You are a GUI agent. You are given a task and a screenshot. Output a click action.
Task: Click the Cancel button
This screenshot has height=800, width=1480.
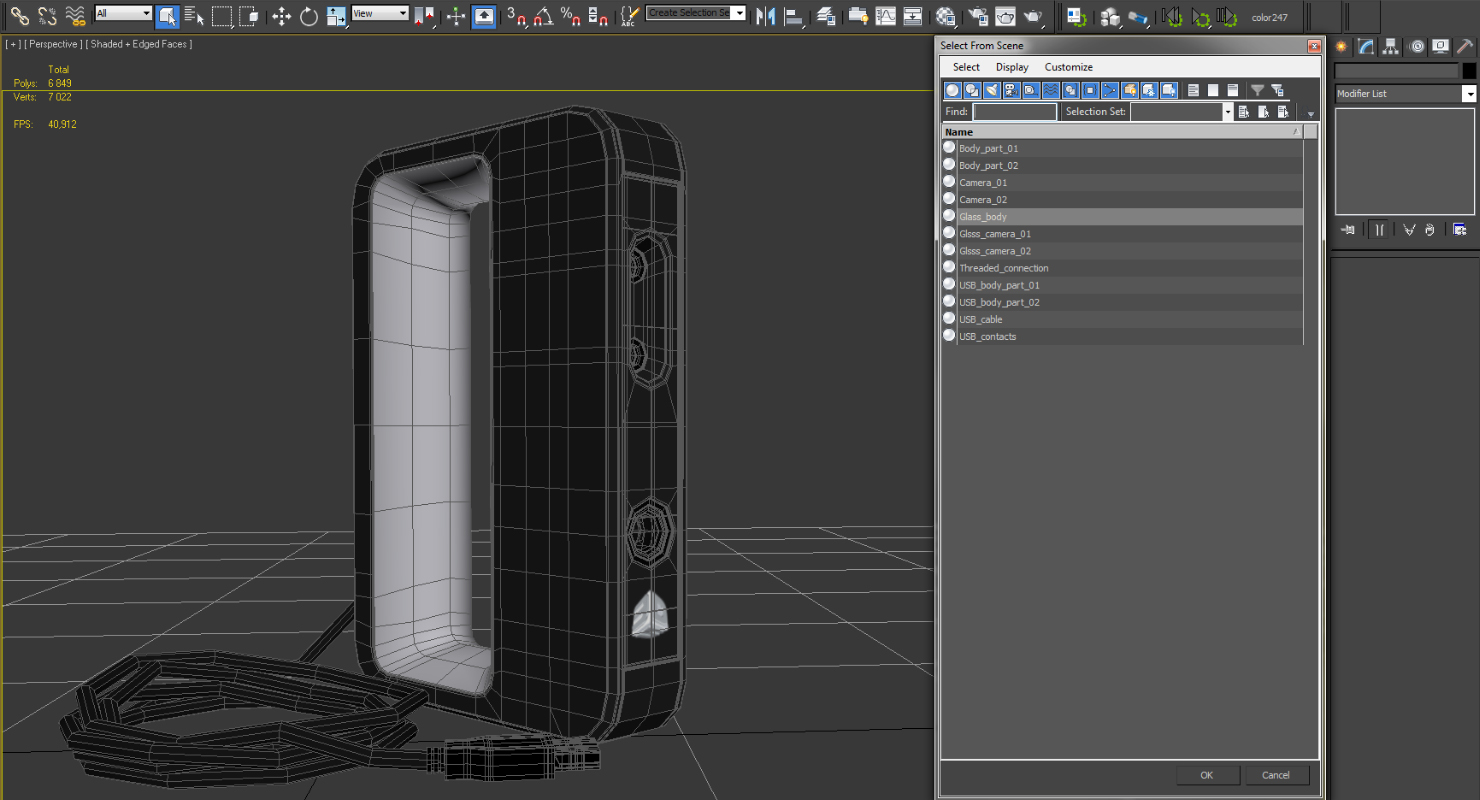click(1276, 775)
